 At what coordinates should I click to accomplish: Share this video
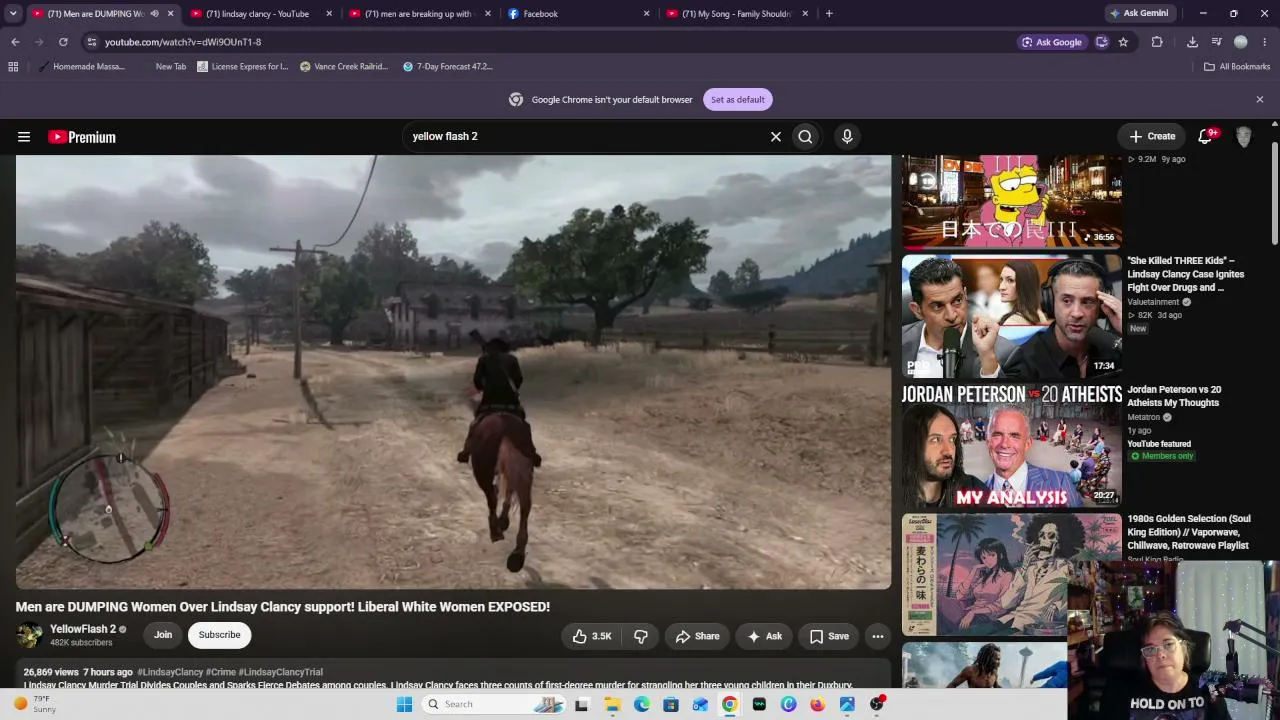click(697, 636)
